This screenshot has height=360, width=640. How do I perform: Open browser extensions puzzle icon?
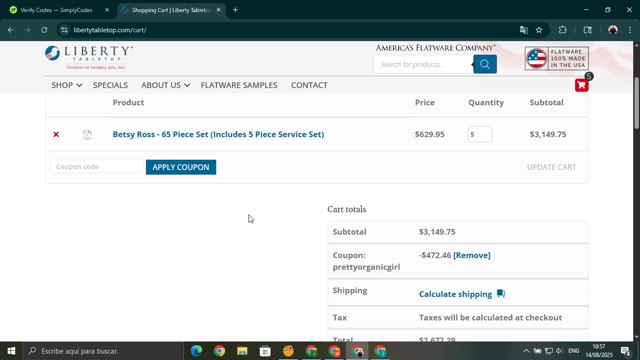562,30
